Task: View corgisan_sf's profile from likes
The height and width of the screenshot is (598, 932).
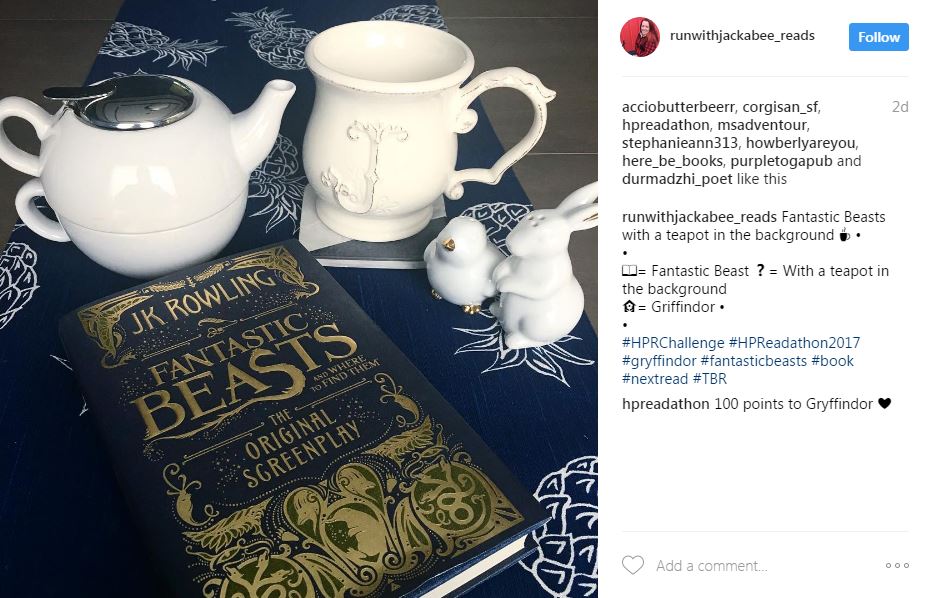Action: [x=781, y=107]
